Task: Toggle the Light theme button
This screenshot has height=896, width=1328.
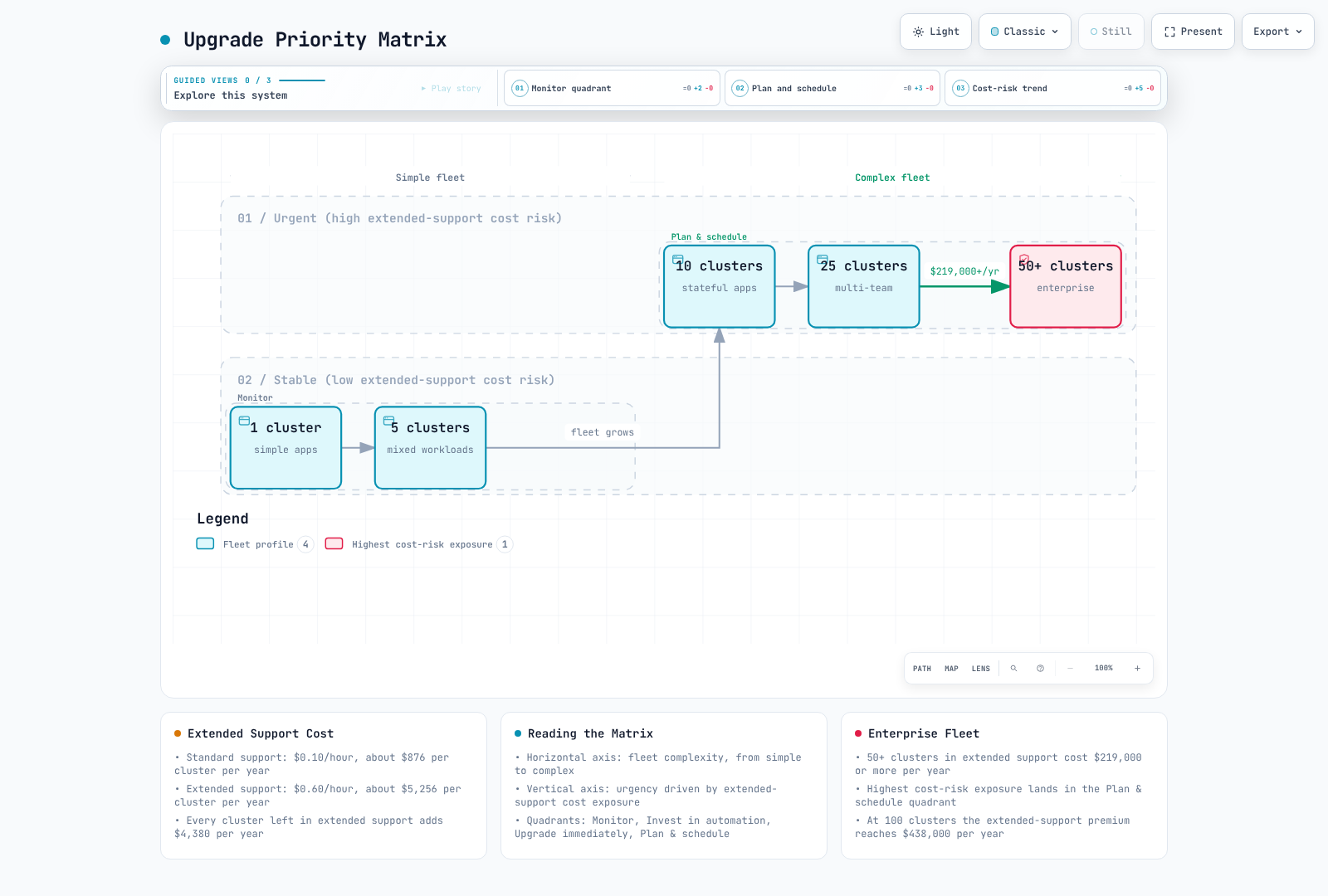Action: click(935, 32)
